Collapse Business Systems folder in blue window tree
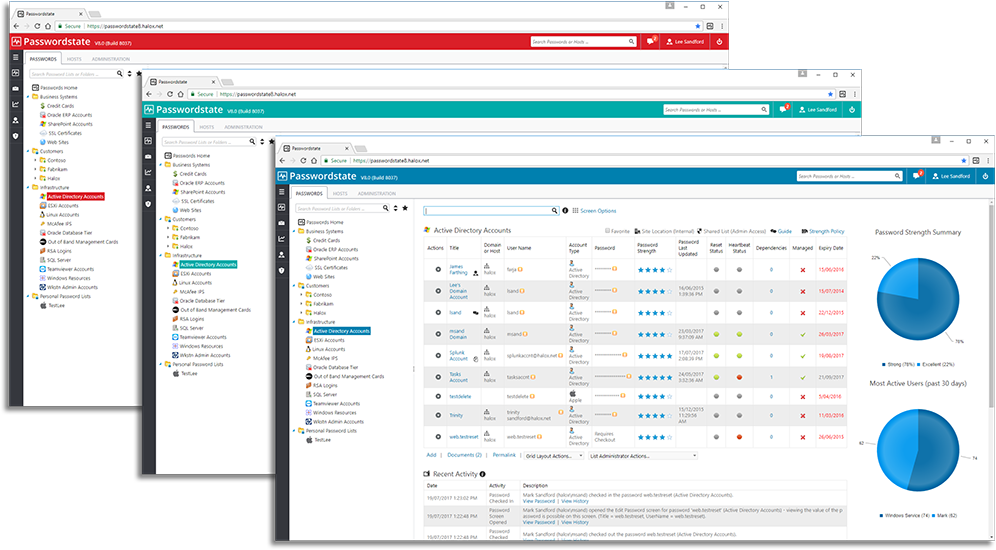 point(294,231)
